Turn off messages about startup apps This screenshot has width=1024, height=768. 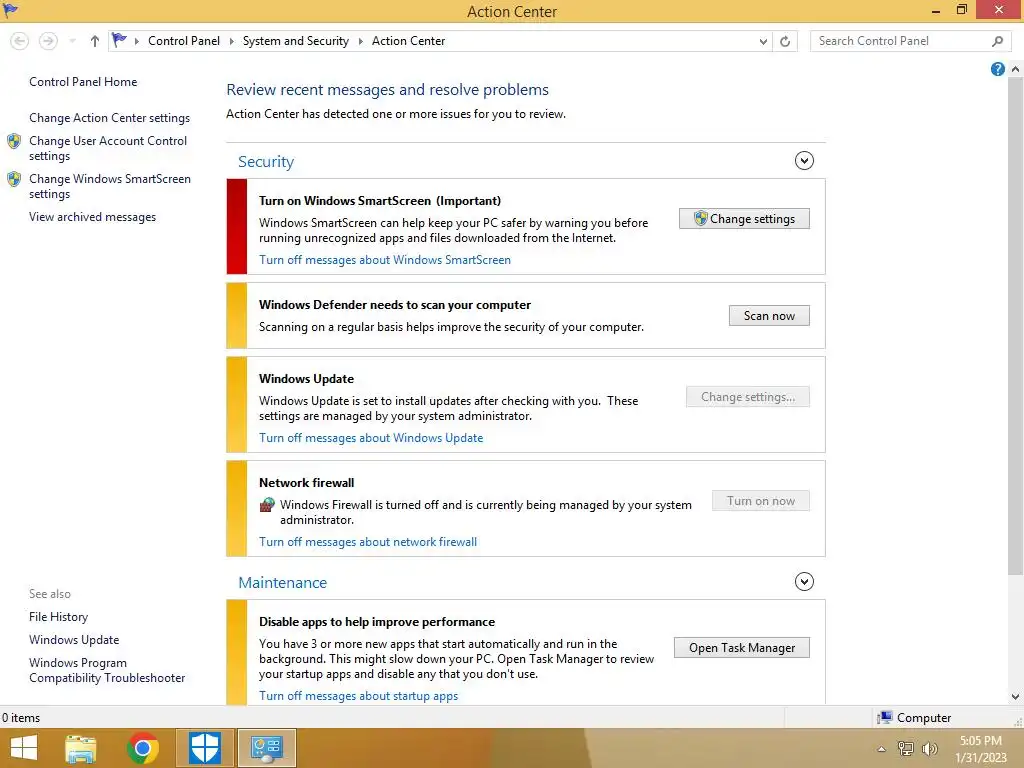tap(359, 696)
